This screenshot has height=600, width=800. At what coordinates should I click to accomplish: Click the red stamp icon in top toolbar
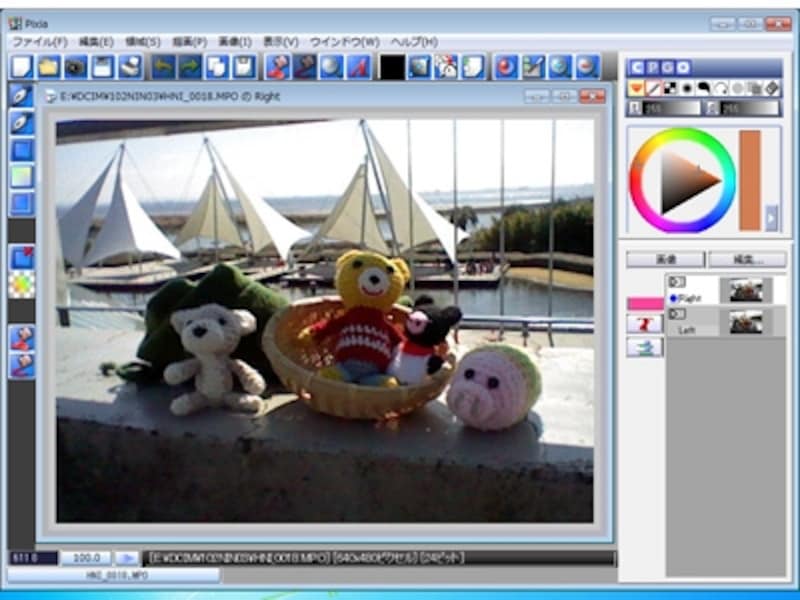(x=278, y=67)
